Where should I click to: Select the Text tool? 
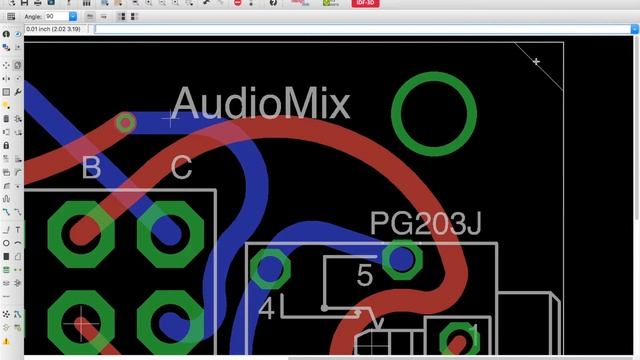tap(18, 230)
